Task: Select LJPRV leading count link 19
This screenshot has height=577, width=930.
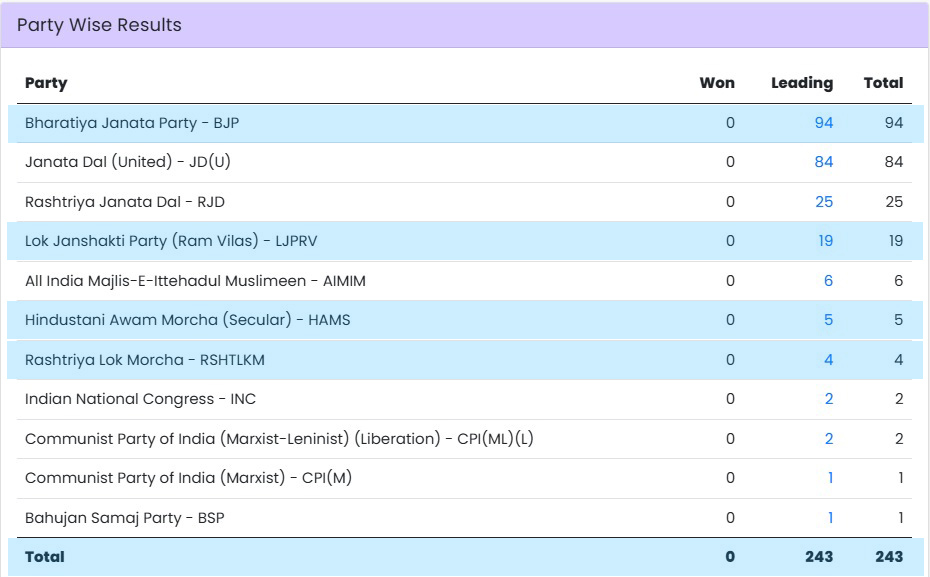Action: [x=823, y=241]
